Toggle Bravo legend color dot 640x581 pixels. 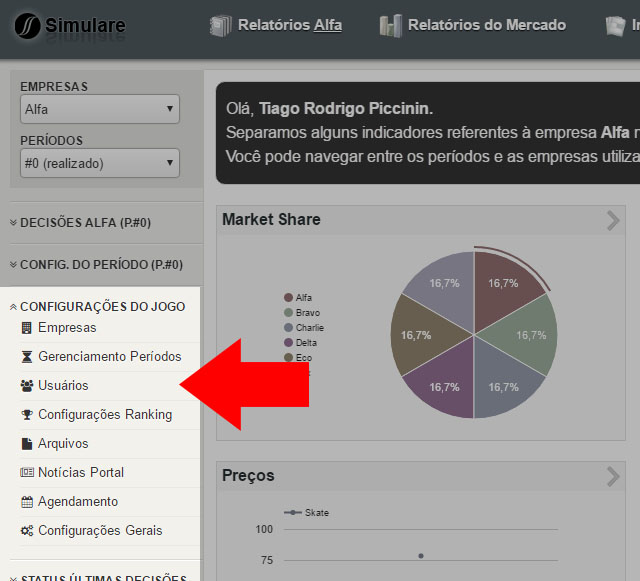[289, 313]
